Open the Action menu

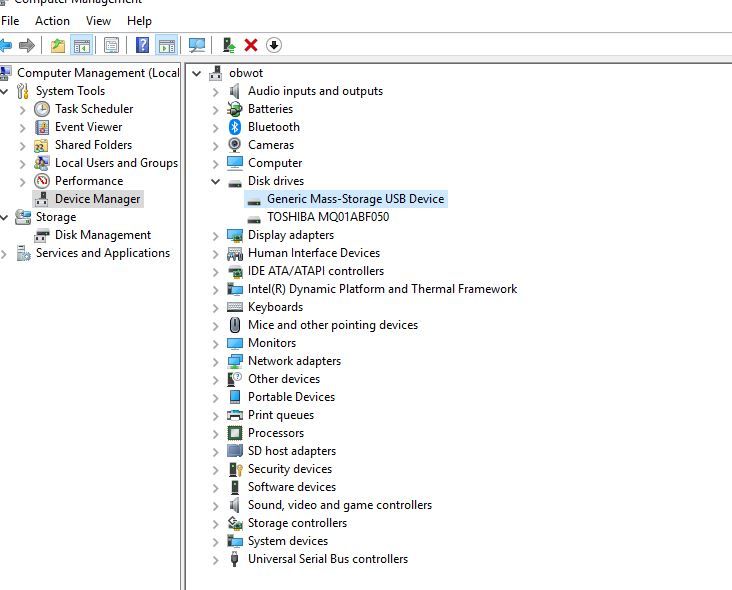(52, 20)
